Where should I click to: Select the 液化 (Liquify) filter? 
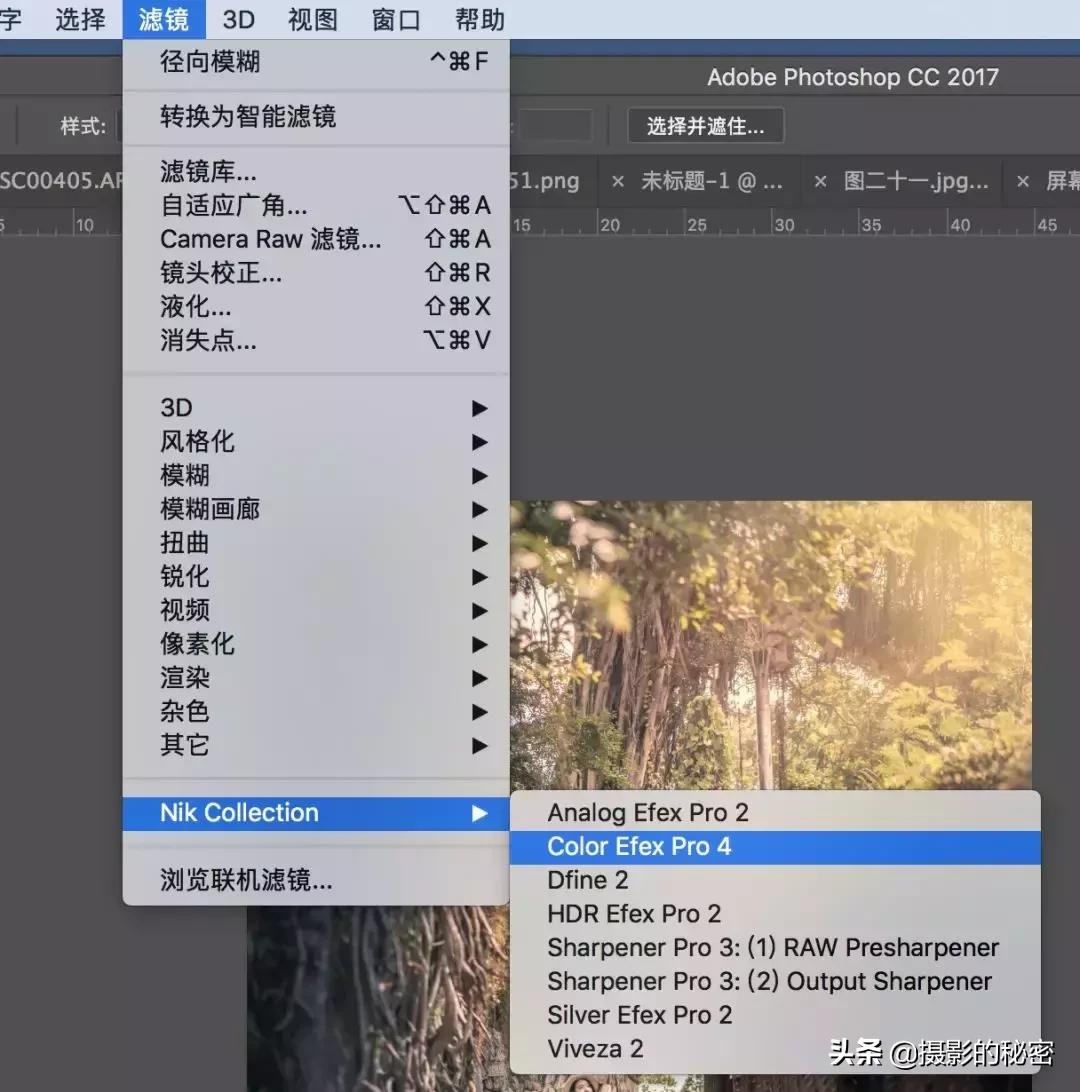[x=195, y=307]
